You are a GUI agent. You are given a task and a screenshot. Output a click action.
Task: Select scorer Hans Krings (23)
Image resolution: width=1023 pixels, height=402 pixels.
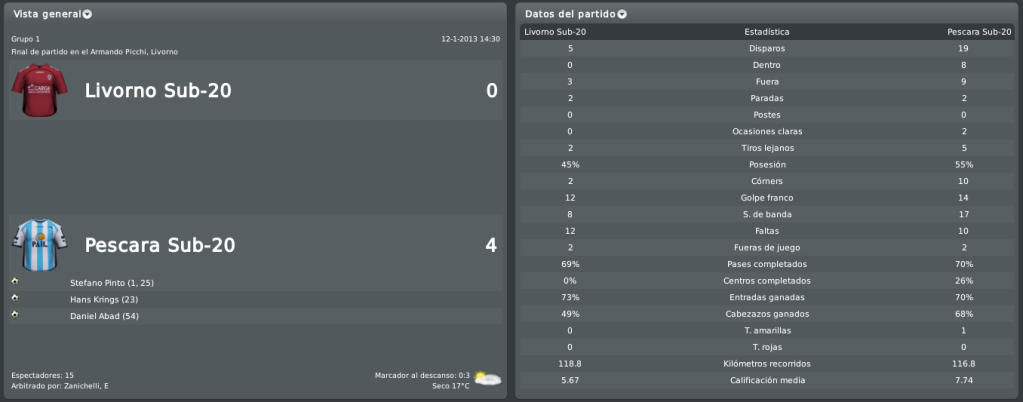coord(104,300)
